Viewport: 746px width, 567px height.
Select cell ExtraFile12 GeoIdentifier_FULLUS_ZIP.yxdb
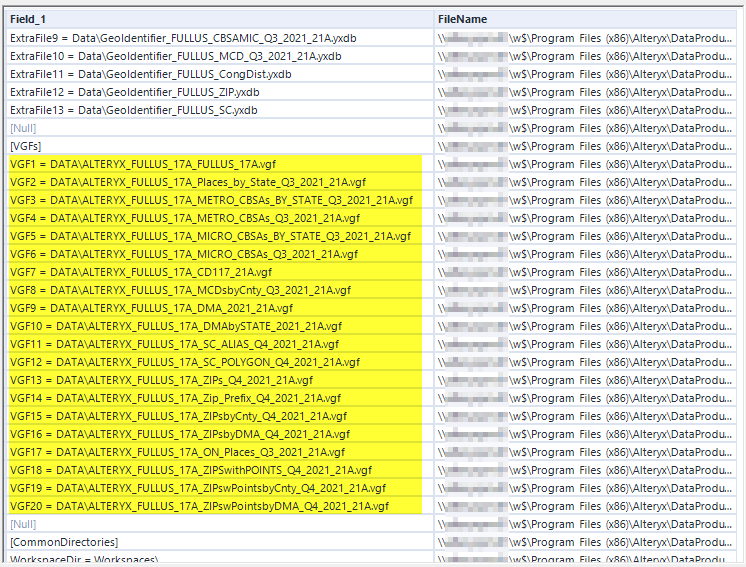click(220, 92)
